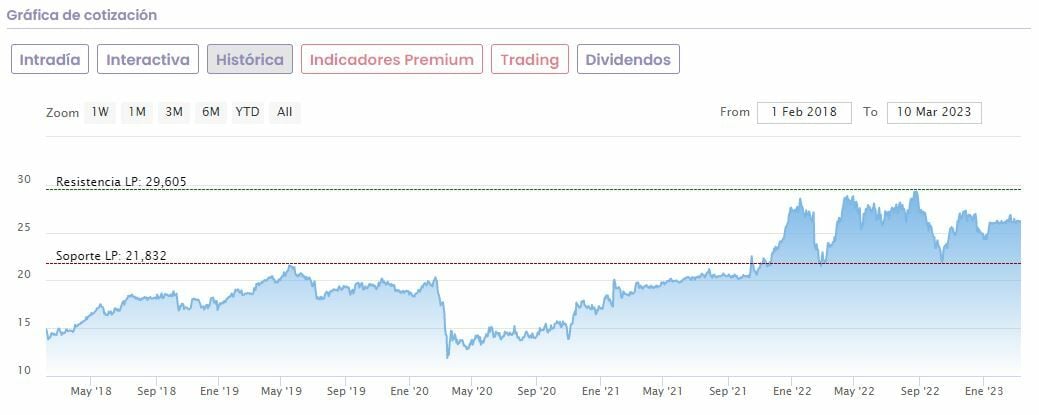The width and height of the screenshot is (1039, 415).
Task: Click the From date field
Action: tap(804, 112)
